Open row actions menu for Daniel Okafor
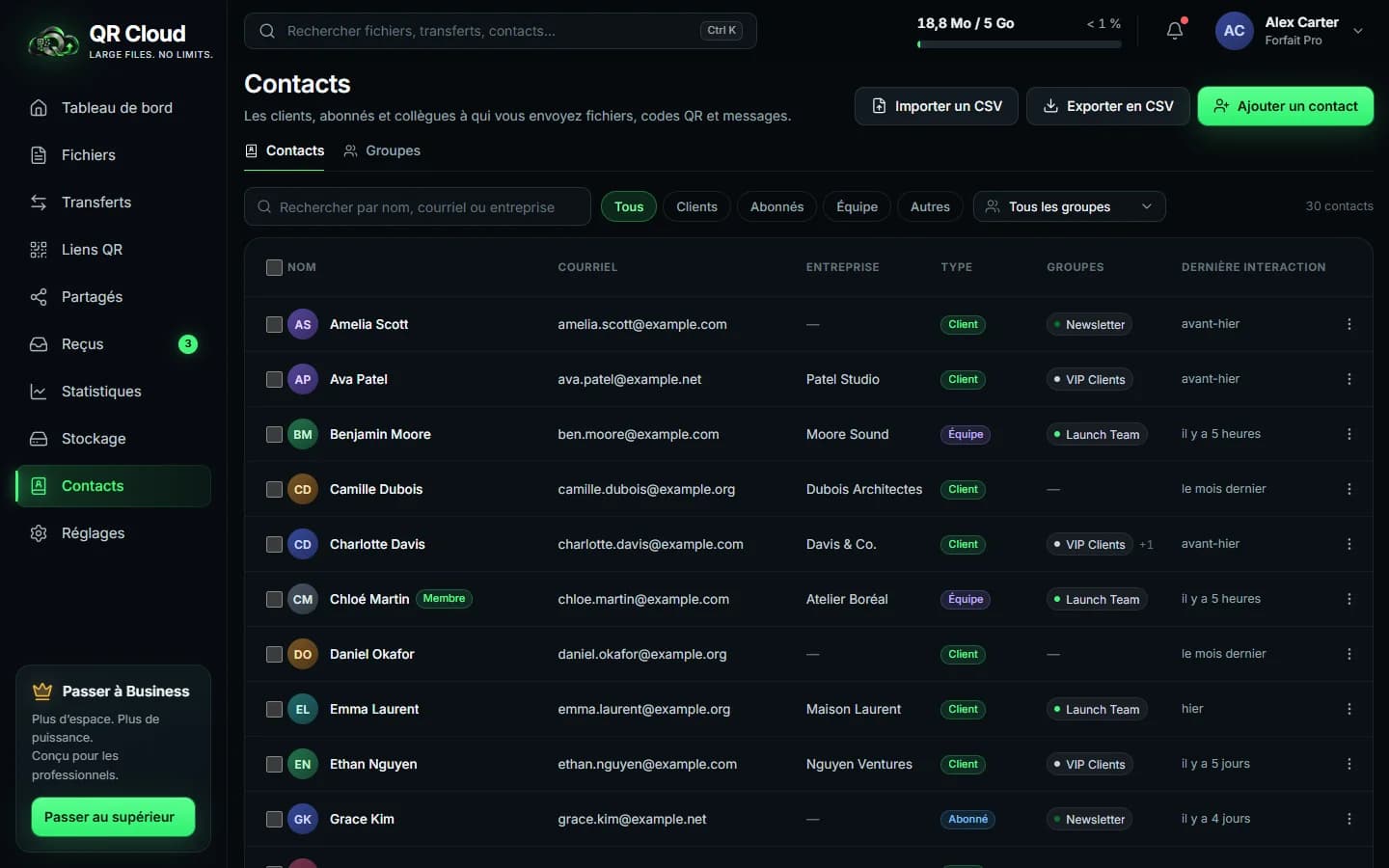Image resolution: width=1389 pixels, height=868 pixels. 1348,654
